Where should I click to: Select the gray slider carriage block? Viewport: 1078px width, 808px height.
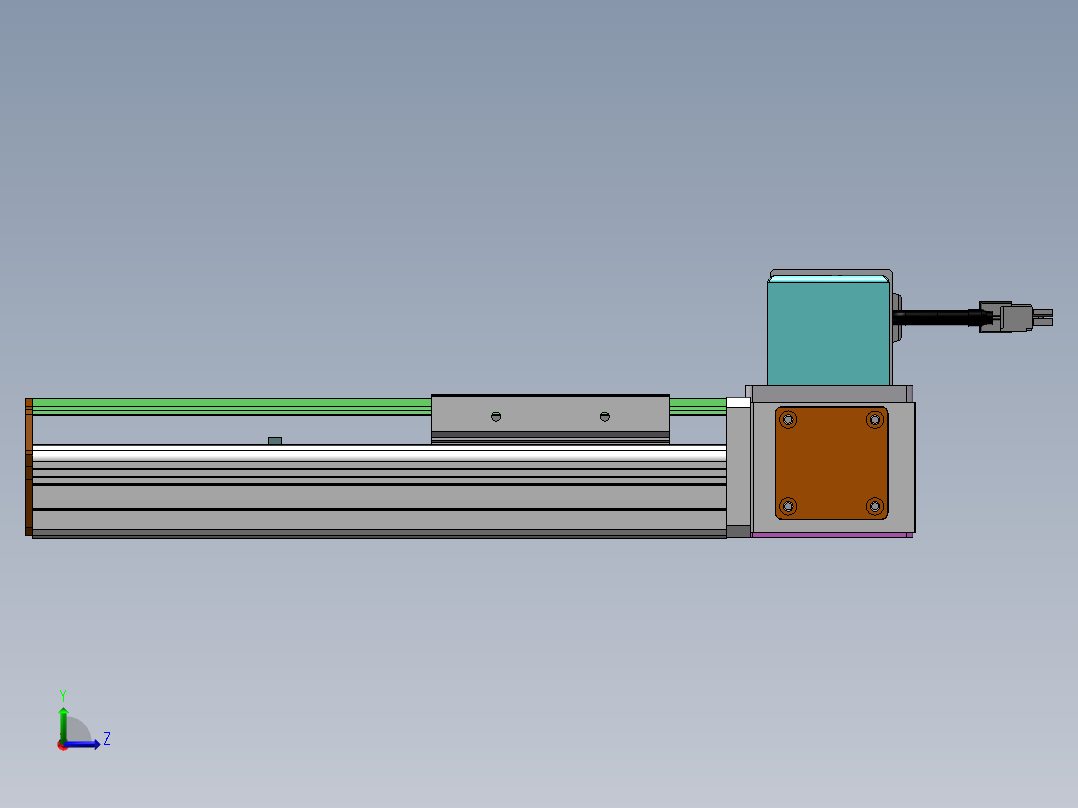(550, 419)
